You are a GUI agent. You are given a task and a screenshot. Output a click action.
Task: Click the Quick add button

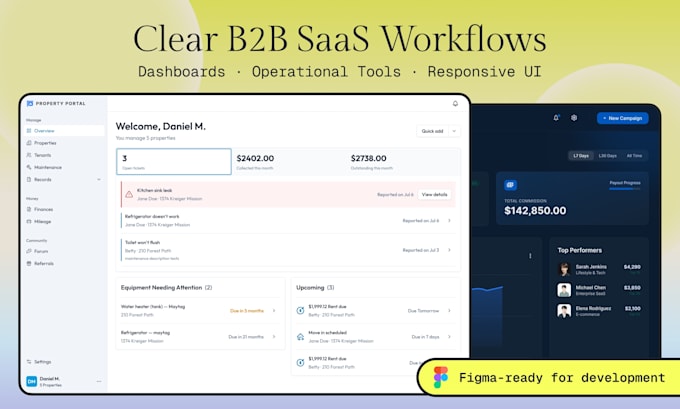pos(432,131)
